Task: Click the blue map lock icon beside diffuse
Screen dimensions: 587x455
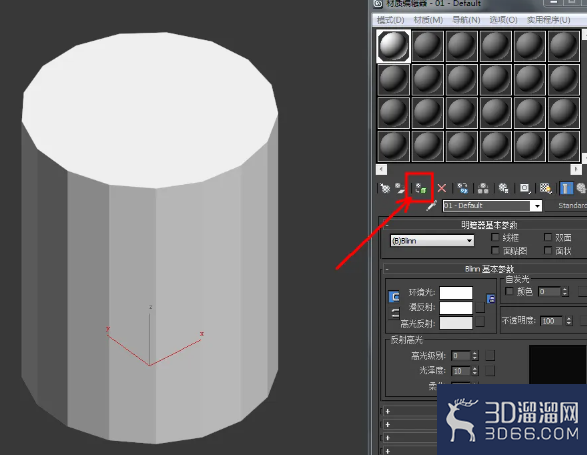Action: tap(491, 298)
